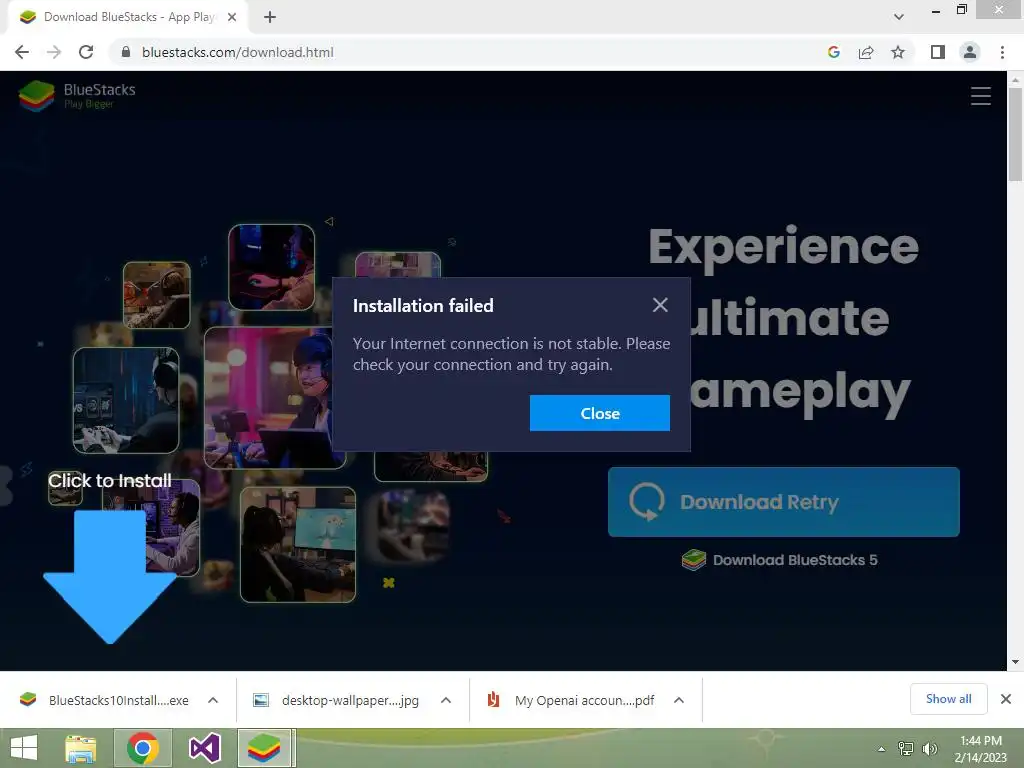Expand options for My Openai pdf download

pyautogui.click(x=679, y=700)
